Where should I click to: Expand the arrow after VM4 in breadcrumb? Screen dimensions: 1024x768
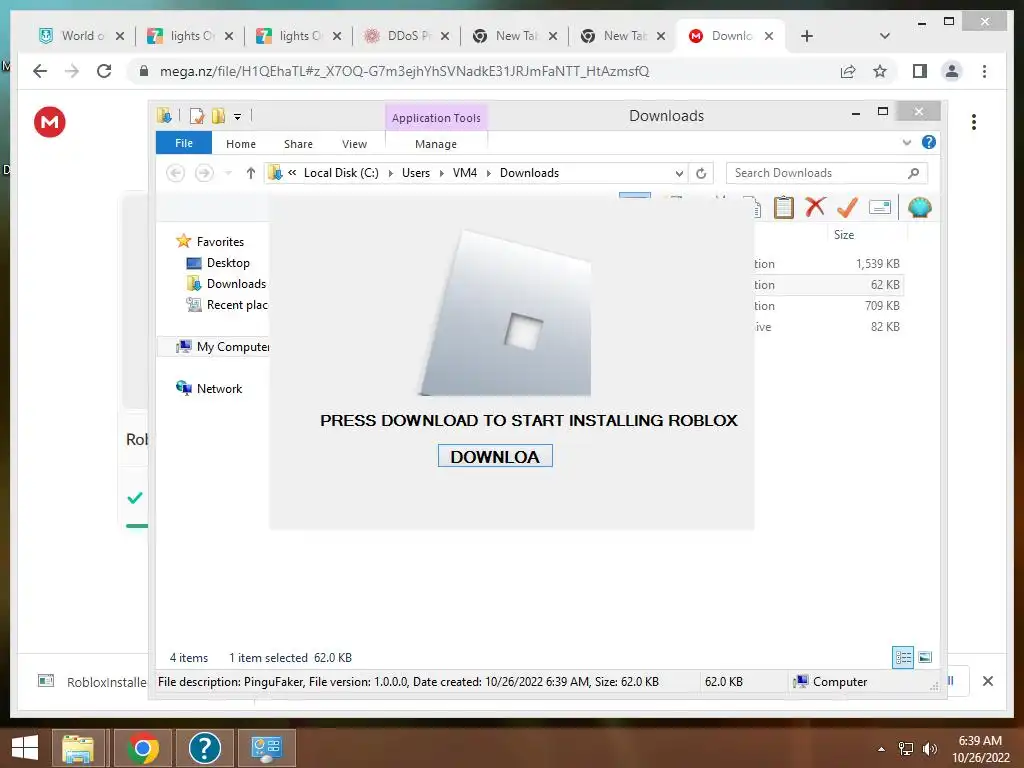(x=488, y=173)
